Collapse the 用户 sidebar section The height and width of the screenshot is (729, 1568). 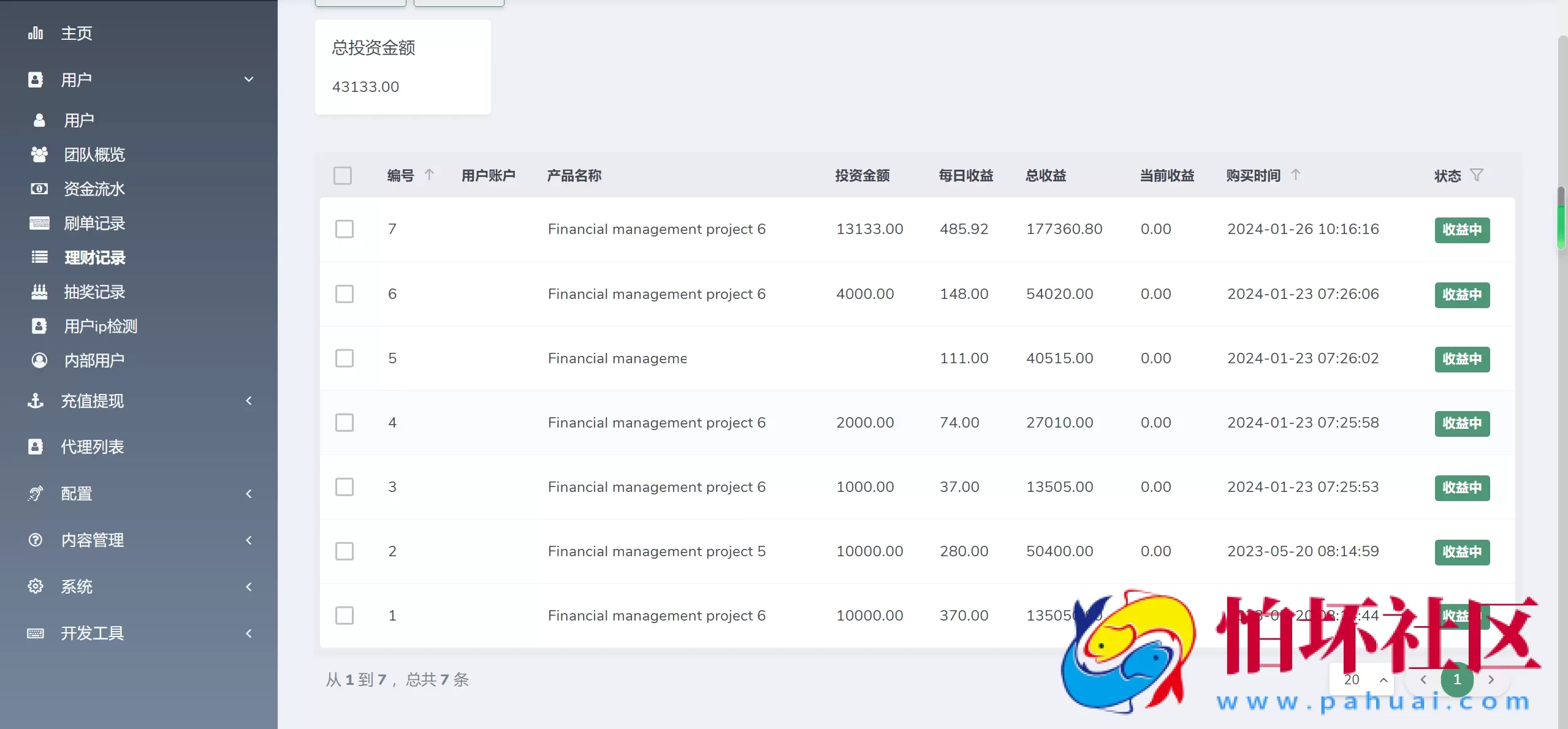(249, 79)
